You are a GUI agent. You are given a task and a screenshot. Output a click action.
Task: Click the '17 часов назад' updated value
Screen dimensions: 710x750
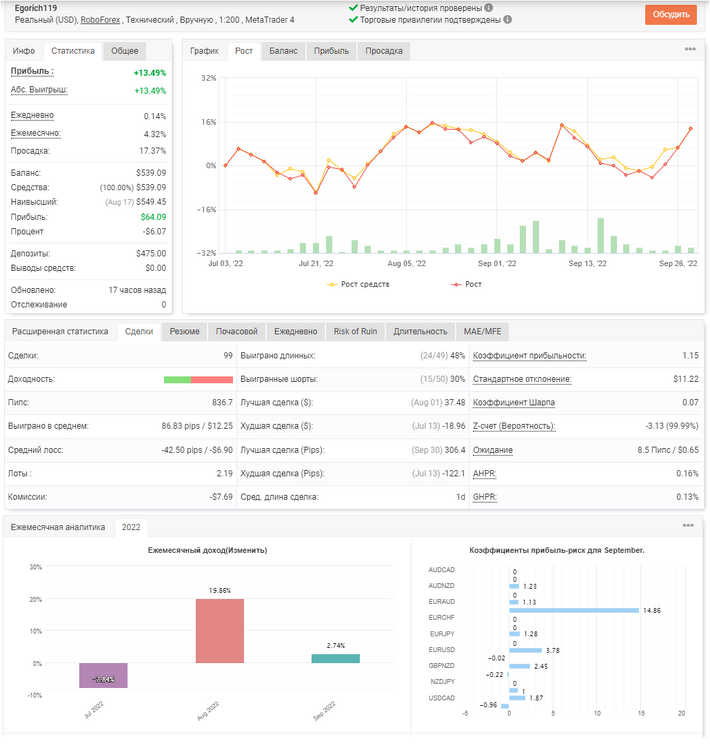tap(137, 290)
